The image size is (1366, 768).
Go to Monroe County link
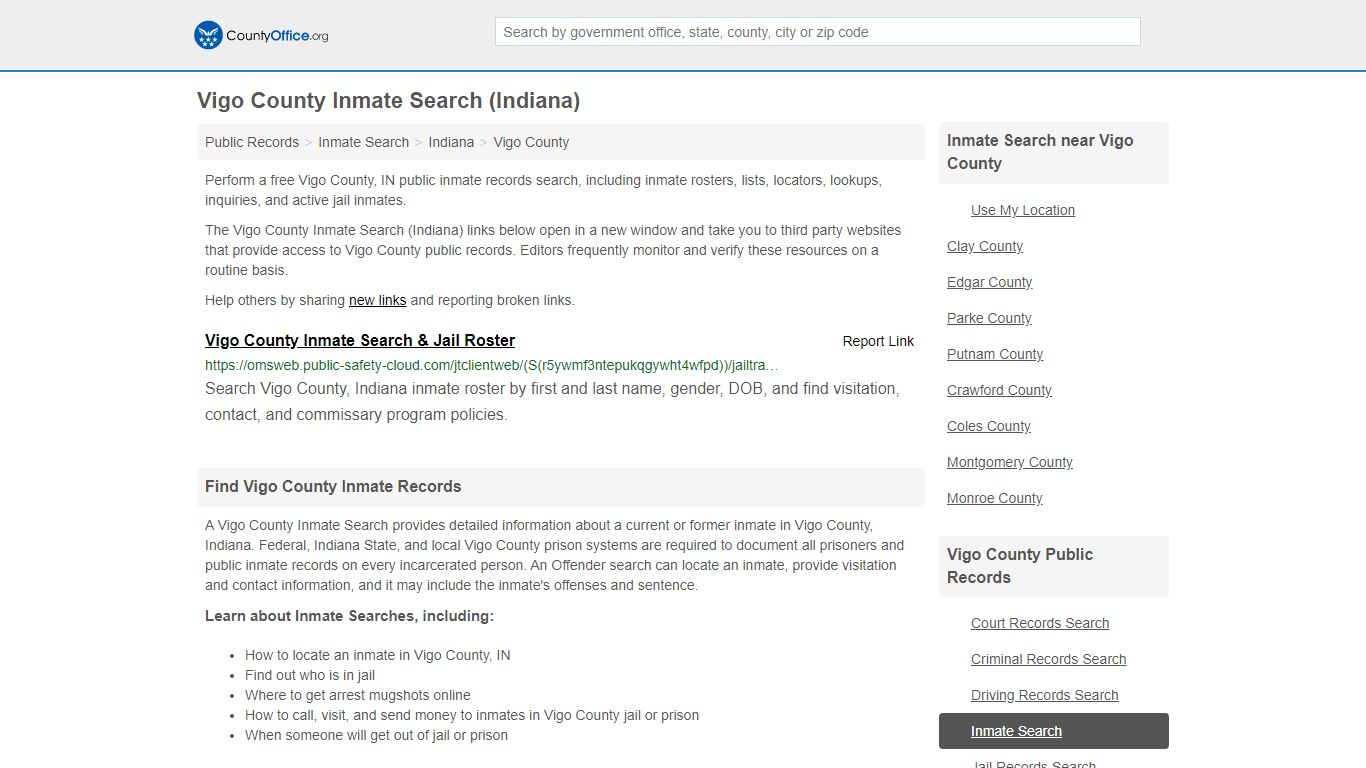pos(995,498)
